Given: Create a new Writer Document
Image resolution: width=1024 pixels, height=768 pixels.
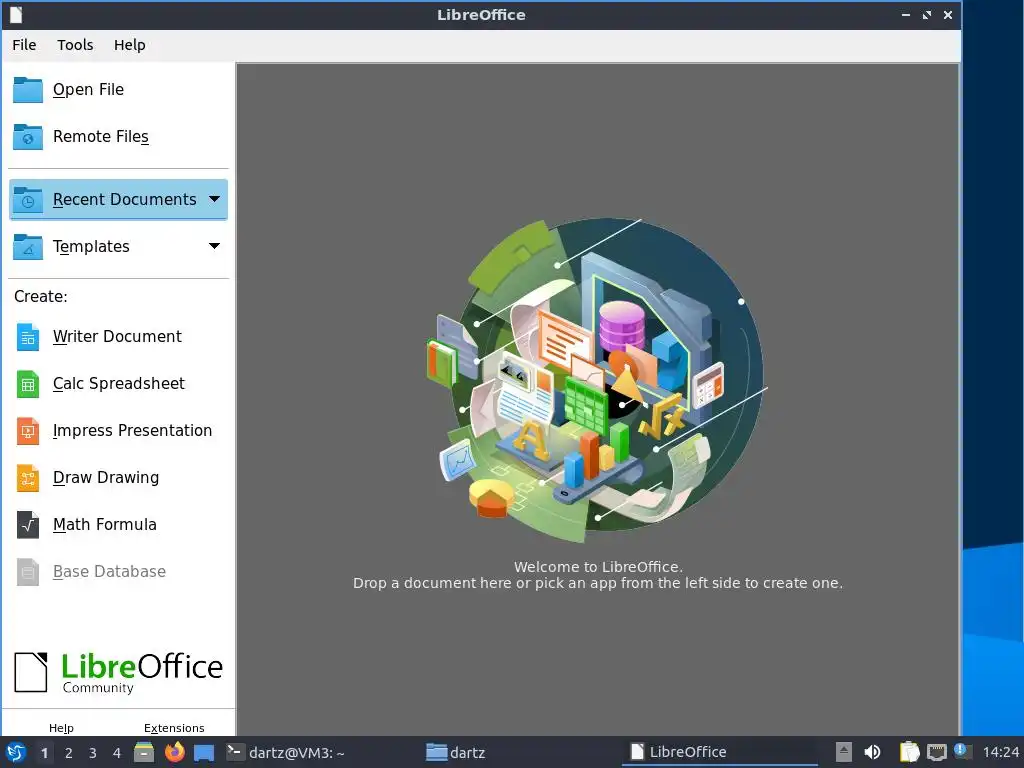Looking at the screenshot, I should pos(117,336).
